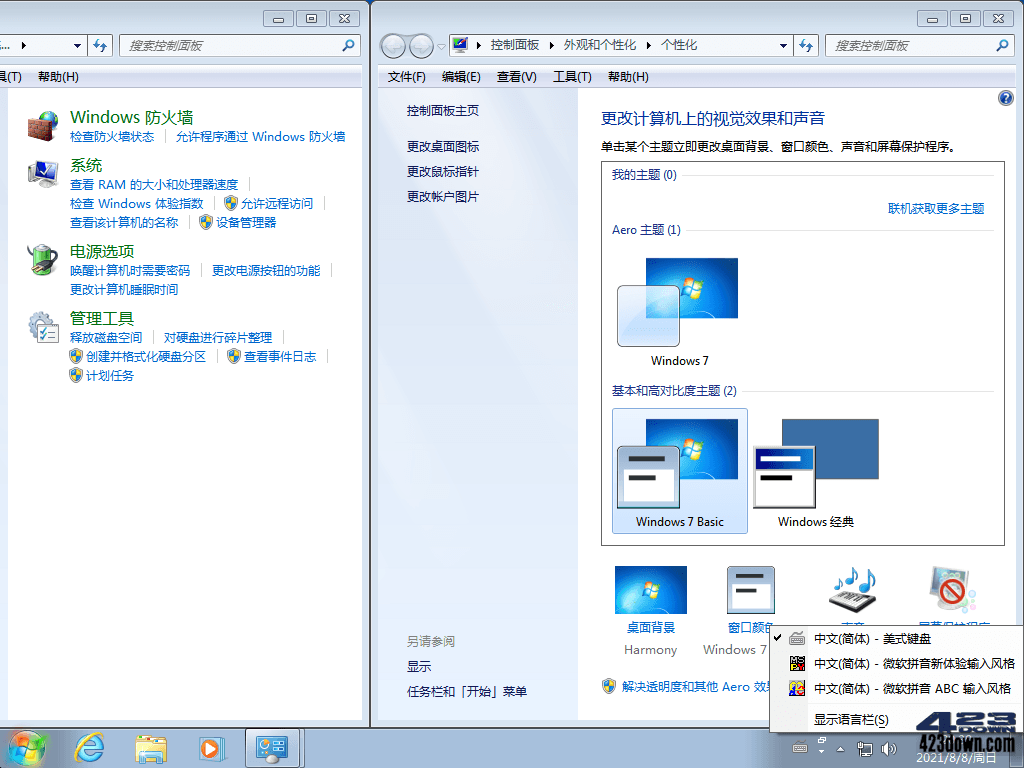Open address dropdown in left window

tap(77, 46)
